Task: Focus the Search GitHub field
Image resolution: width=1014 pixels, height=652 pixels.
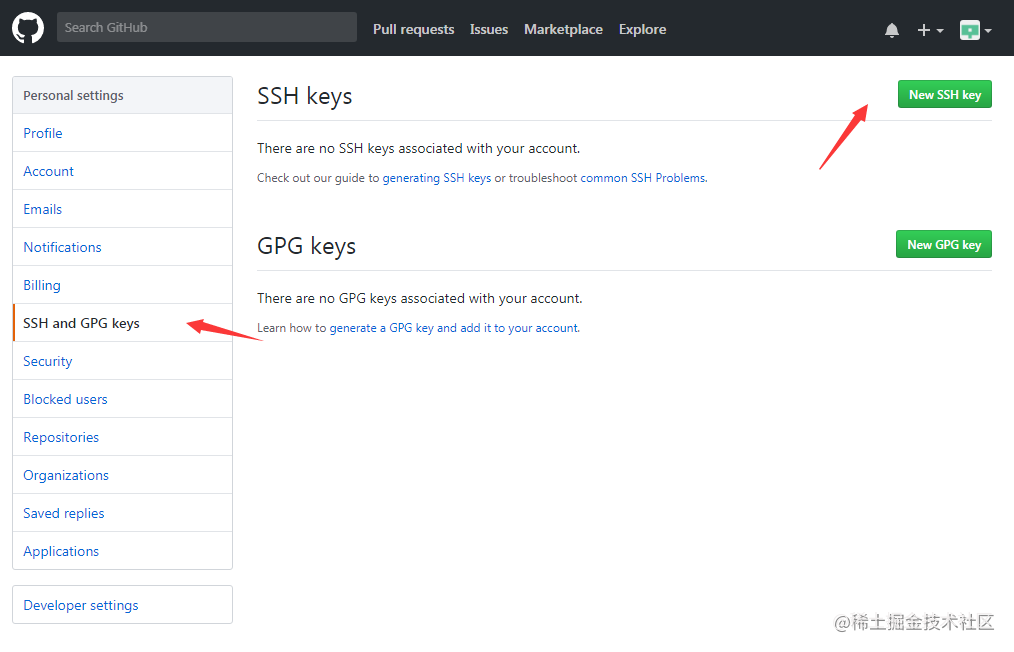Action: click(x=207, y=27)
